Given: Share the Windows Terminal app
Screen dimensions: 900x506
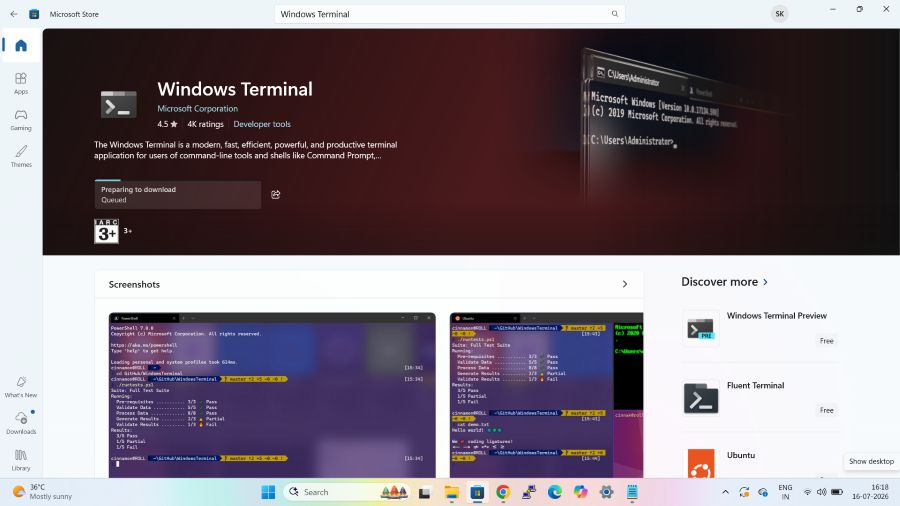Looking at the screenshot, I should click(x=276, y=194).
